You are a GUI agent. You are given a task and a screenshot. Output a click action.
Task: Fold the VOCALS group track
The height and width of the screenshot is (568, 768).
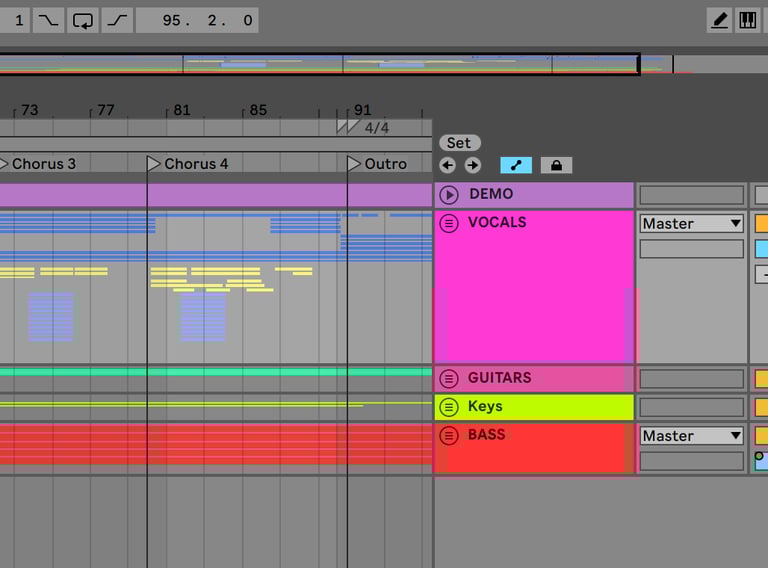coord(449,223)
